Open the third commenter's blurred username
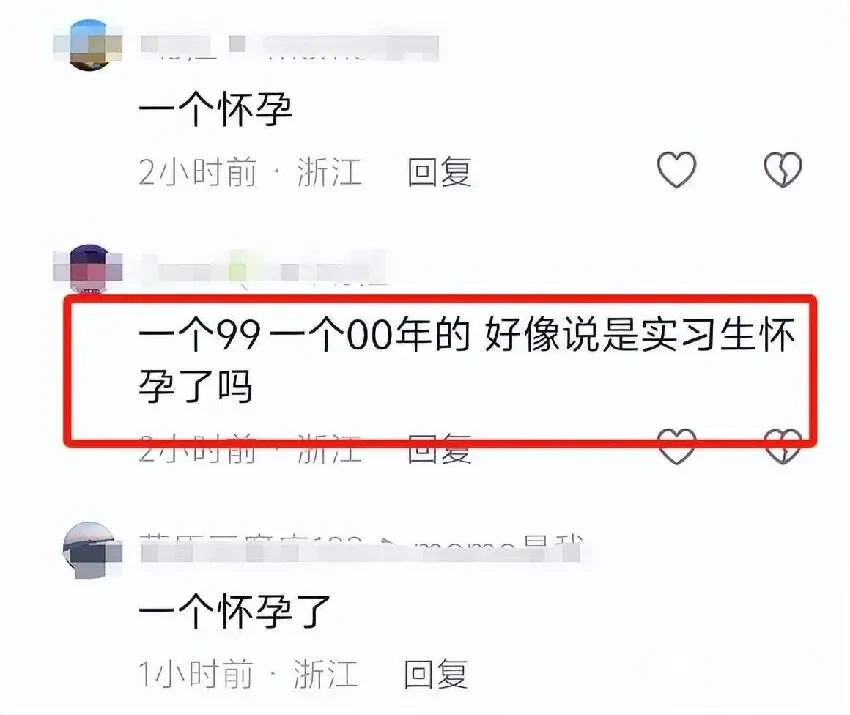 (x=361, y=549)
